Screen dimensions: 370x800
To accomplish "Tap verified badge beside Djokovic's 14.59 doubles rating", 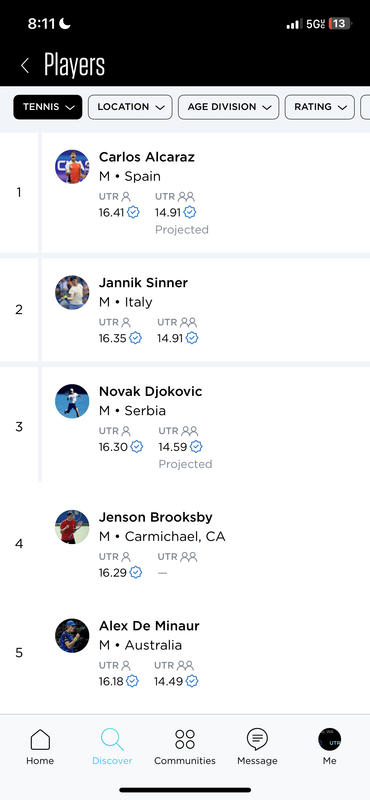I will [x=196, y=447].
